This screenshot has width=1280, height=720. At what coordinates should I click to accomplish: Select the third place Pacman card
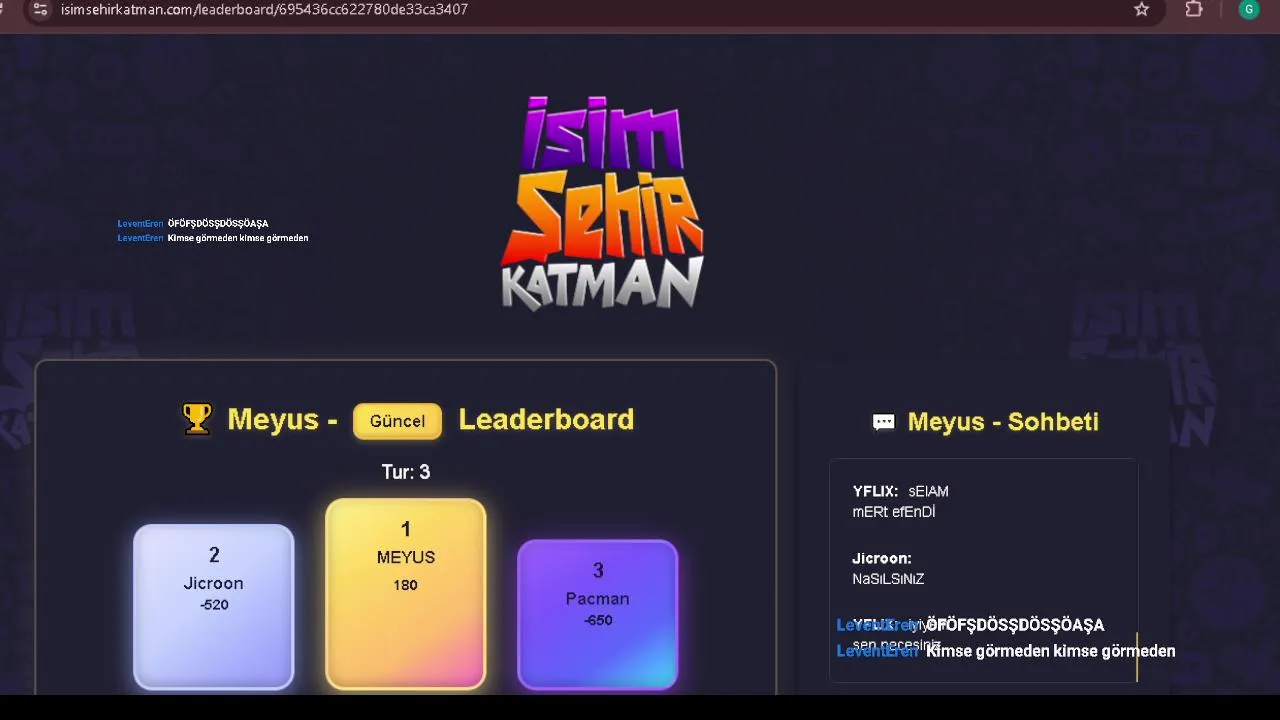(x=598, y=615)
